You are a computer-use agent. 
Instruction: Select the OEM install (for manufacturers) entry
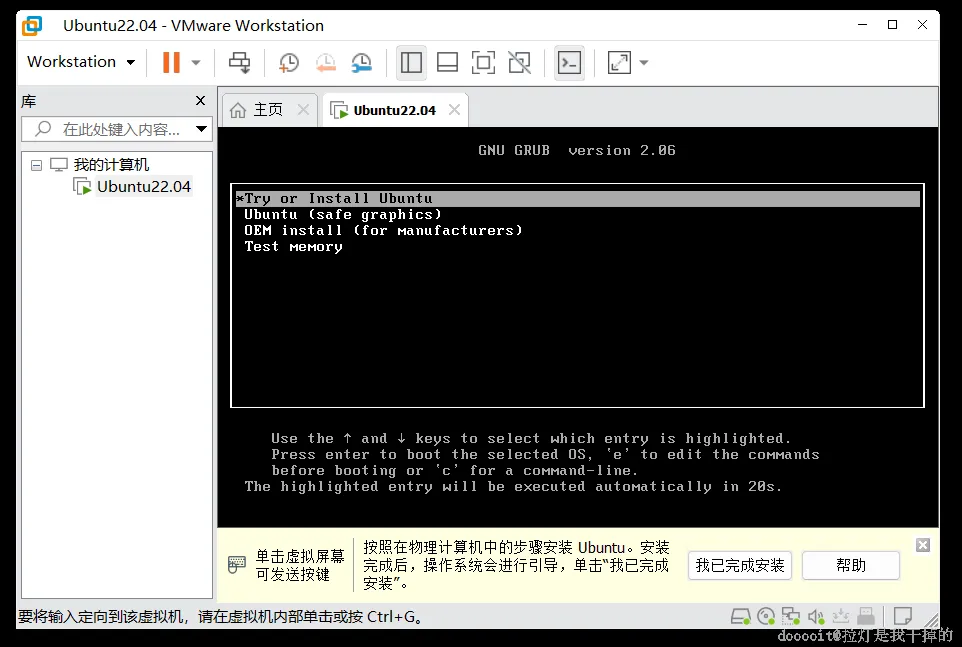[383, 231]
